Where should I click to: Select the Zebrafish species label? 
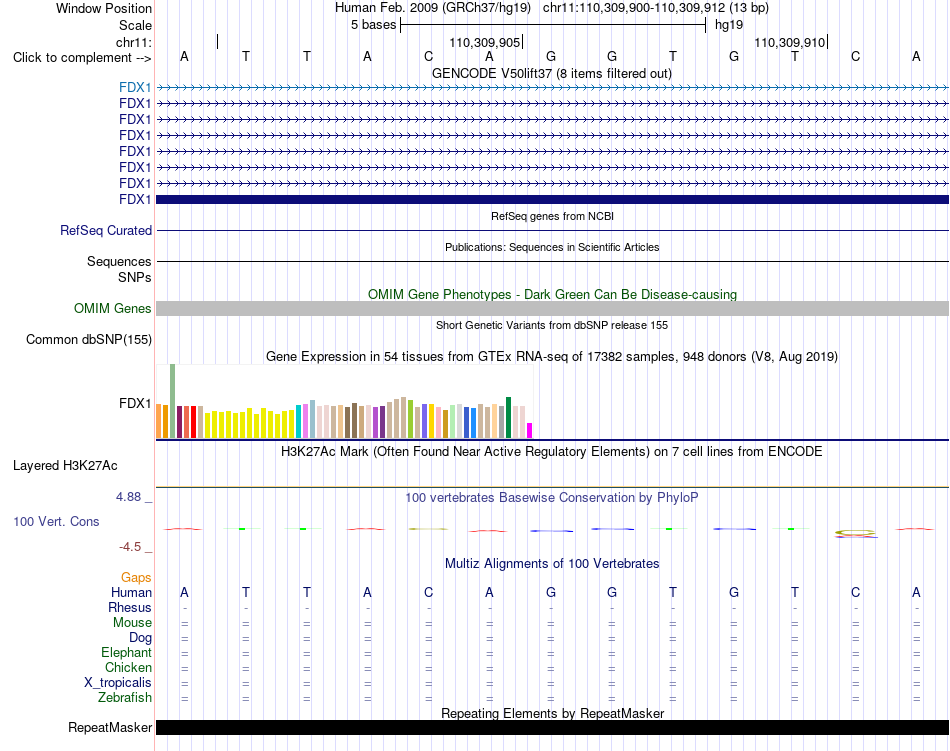(125, 698)
